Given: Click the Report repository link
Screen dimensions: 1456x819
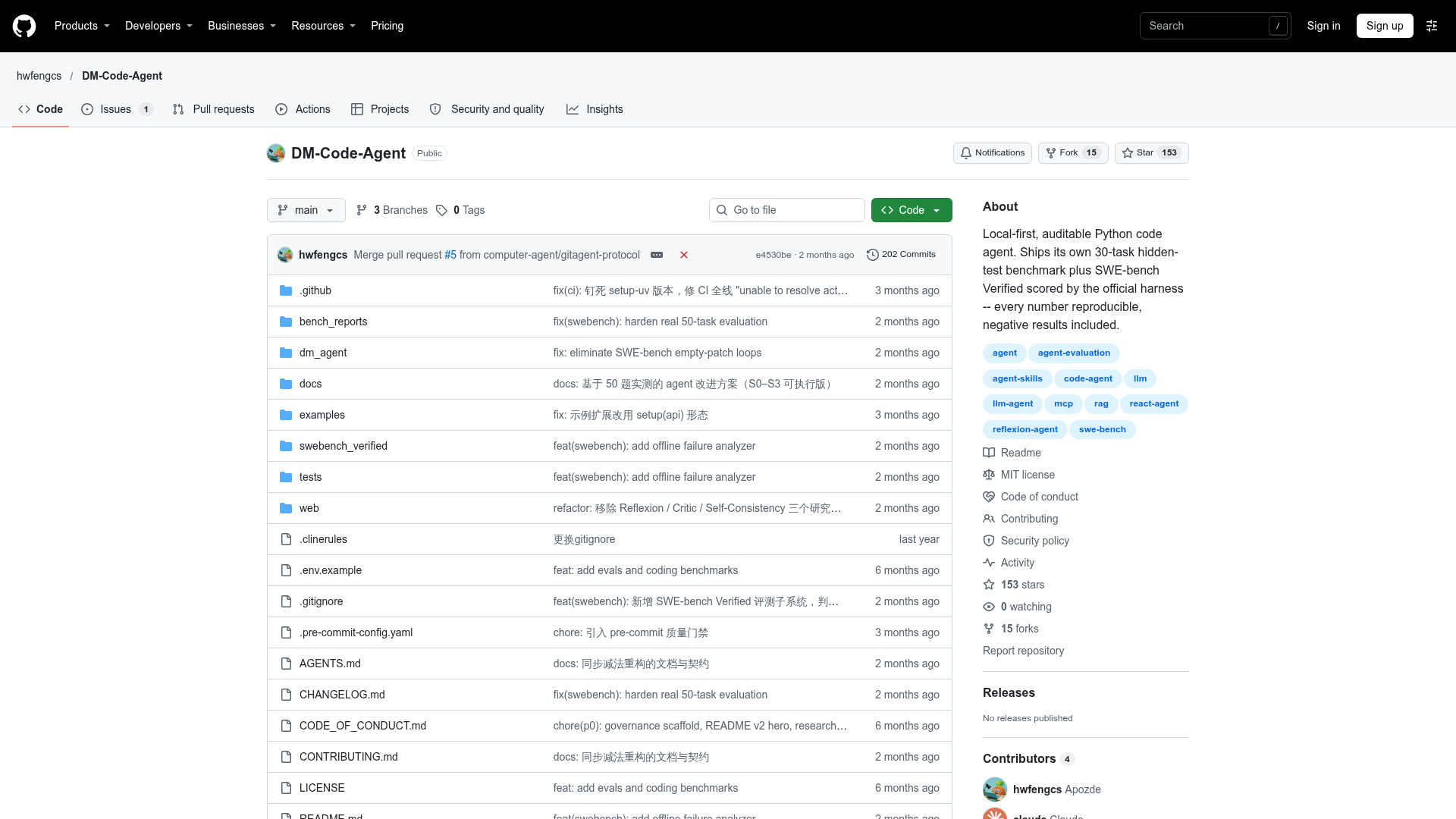Looking at the screenshot, I should point(1023,651).
